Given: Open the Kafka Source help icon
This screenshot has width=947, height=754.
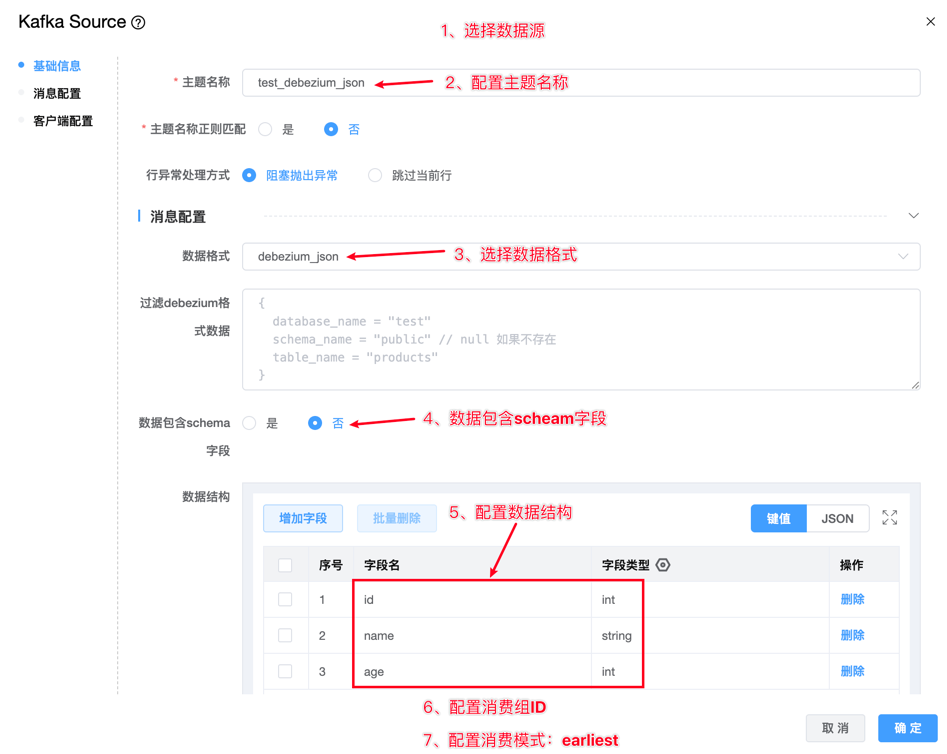Looking at the screenshot, I should (x=138, y=23).
